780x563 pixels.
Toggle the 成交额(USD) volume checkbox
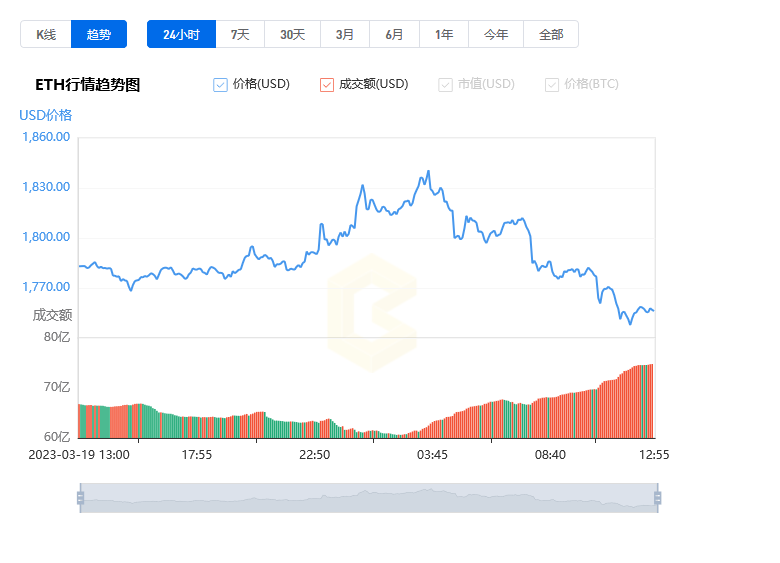click(x=327, y=85)
